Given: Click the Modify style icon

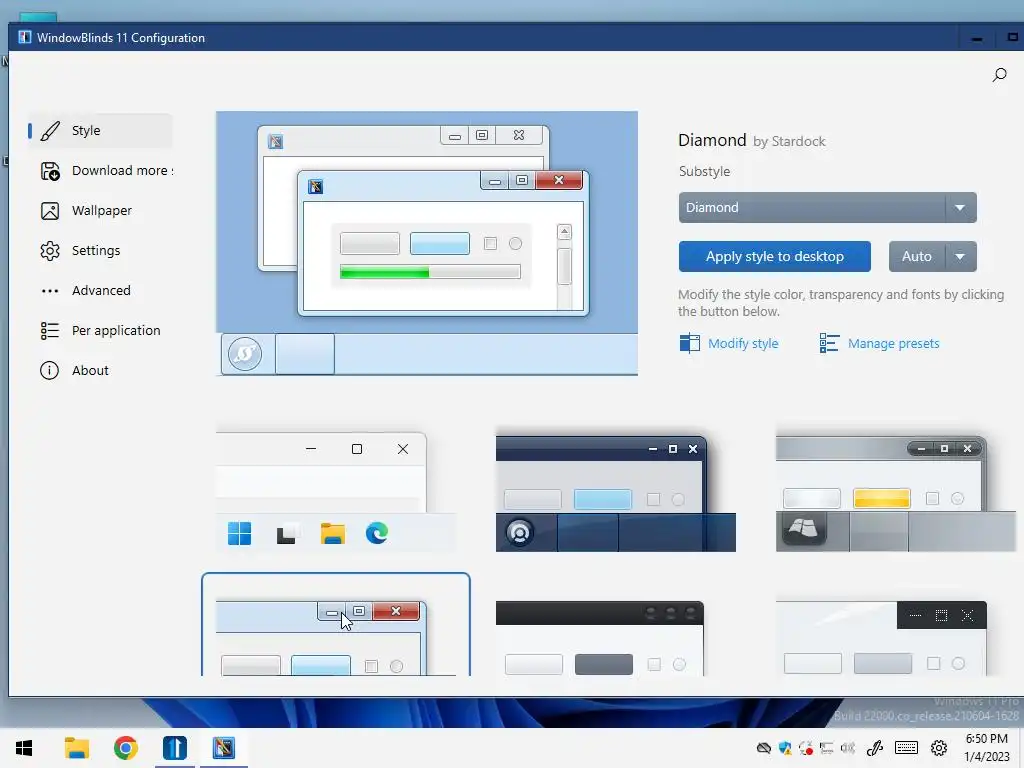Looking at the screenshot, I should [x=690, y=343].
